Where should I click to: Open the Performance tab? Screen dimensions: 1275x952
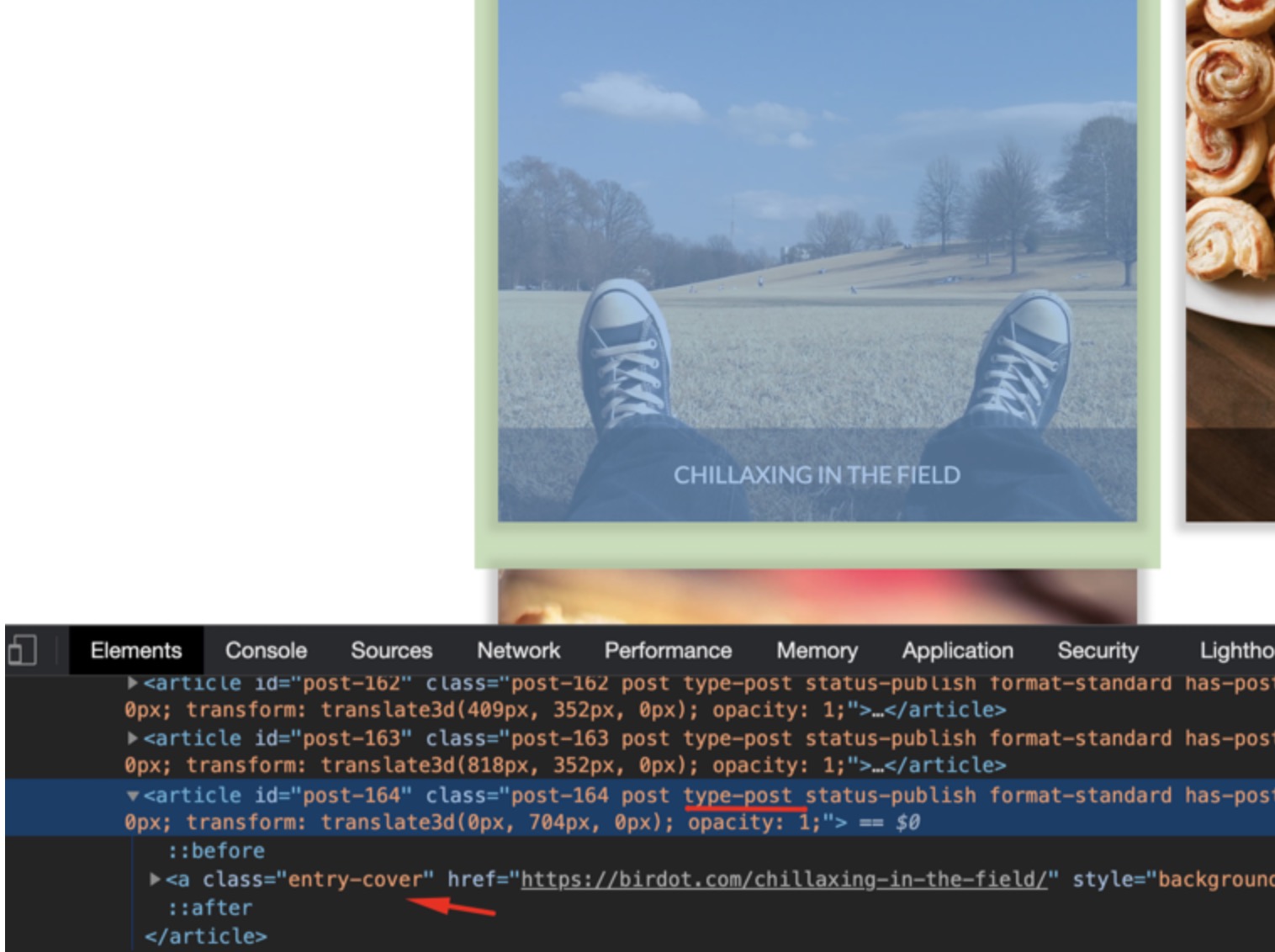pyautogui.click(x=668, y=650)
